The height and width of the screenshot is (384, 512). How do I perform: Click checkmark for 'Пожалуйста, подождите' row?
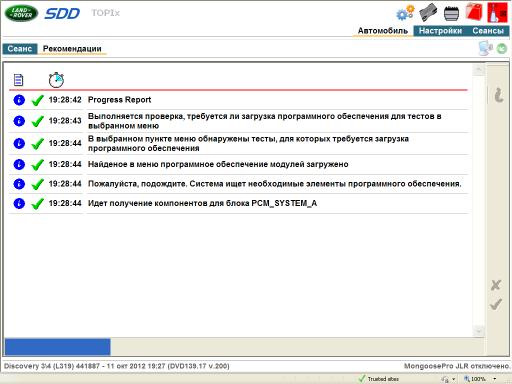[37, 184]
